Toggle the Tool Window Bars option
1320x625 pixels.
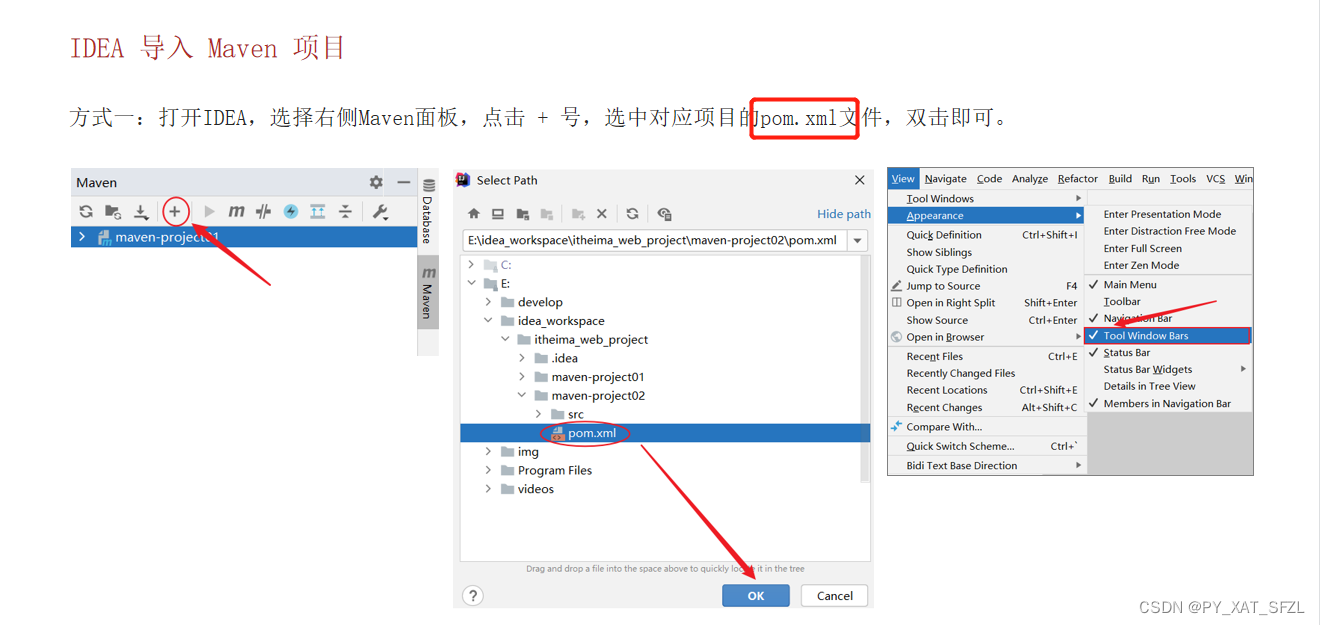(1167, 335)
